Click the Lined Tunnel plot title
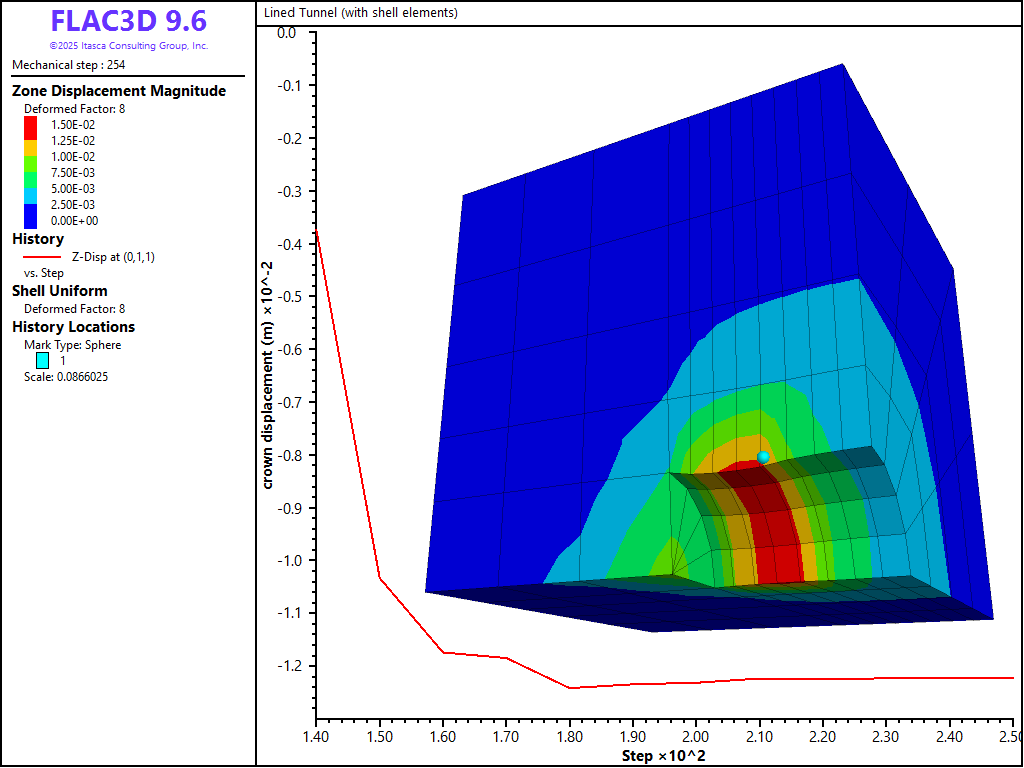 tap(361, 13)
